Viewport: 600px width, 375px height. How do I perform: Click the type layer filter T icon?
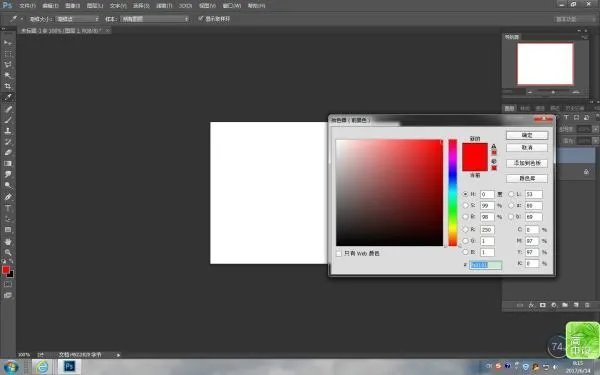pos(566,117)
